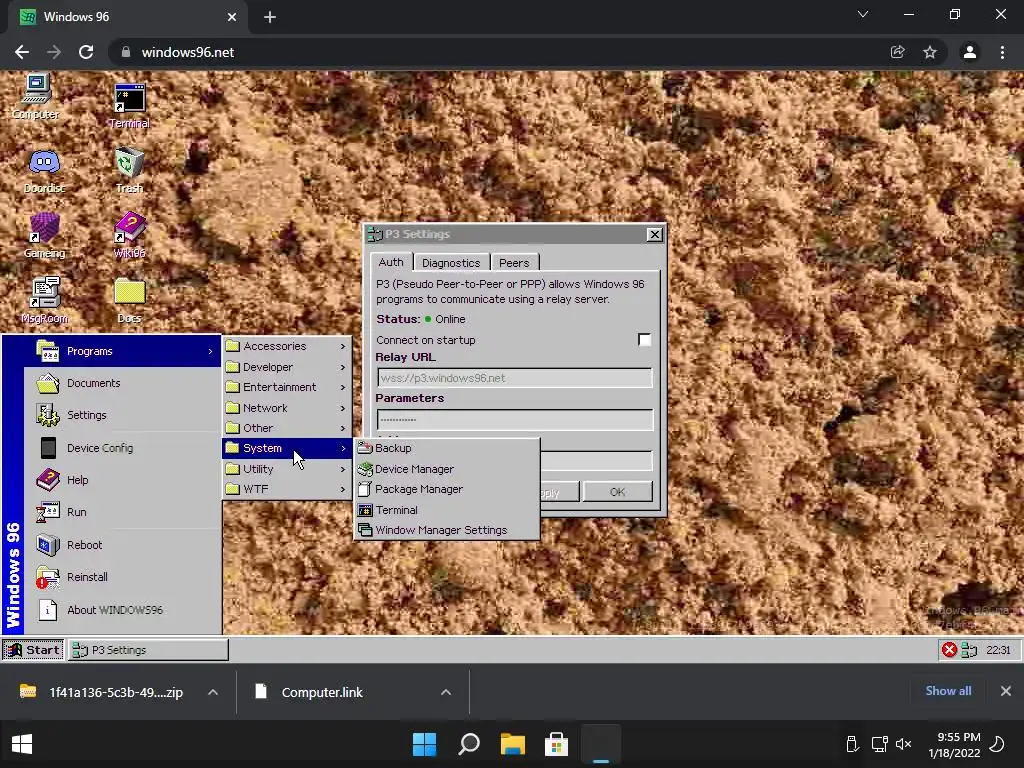Open Documents in Start menu
The image size is (1024, 768).
[123, 383]
